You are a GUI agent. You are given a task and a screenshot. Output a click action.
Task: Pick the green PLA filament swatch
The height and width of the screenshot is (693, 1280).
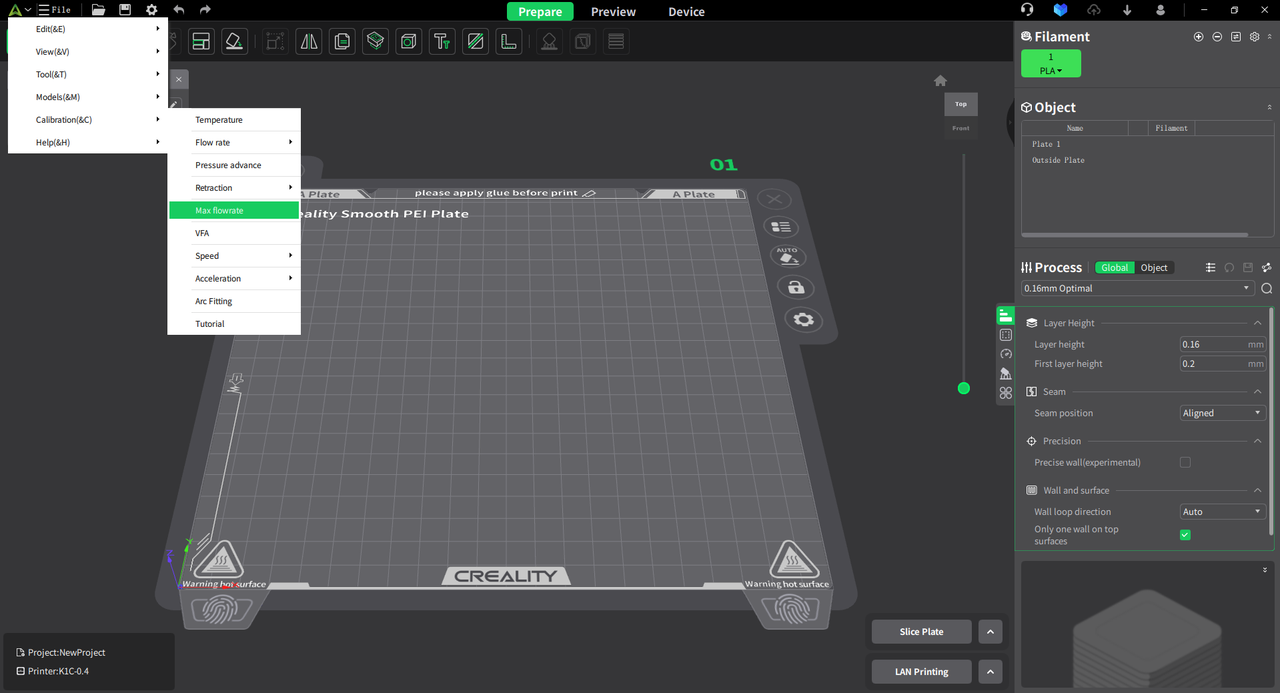point(1051,62)
